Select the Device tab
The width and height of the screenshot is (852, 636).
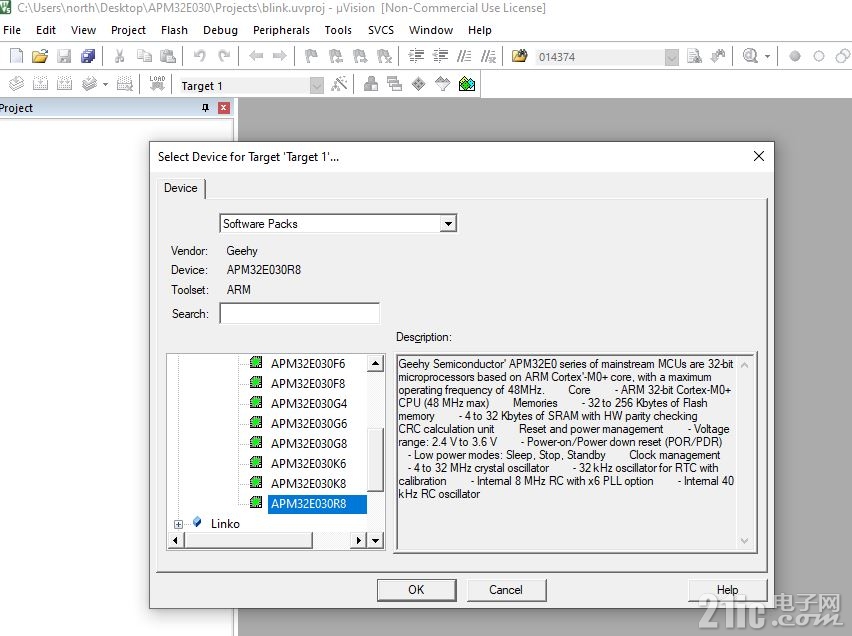click(181, 188)
